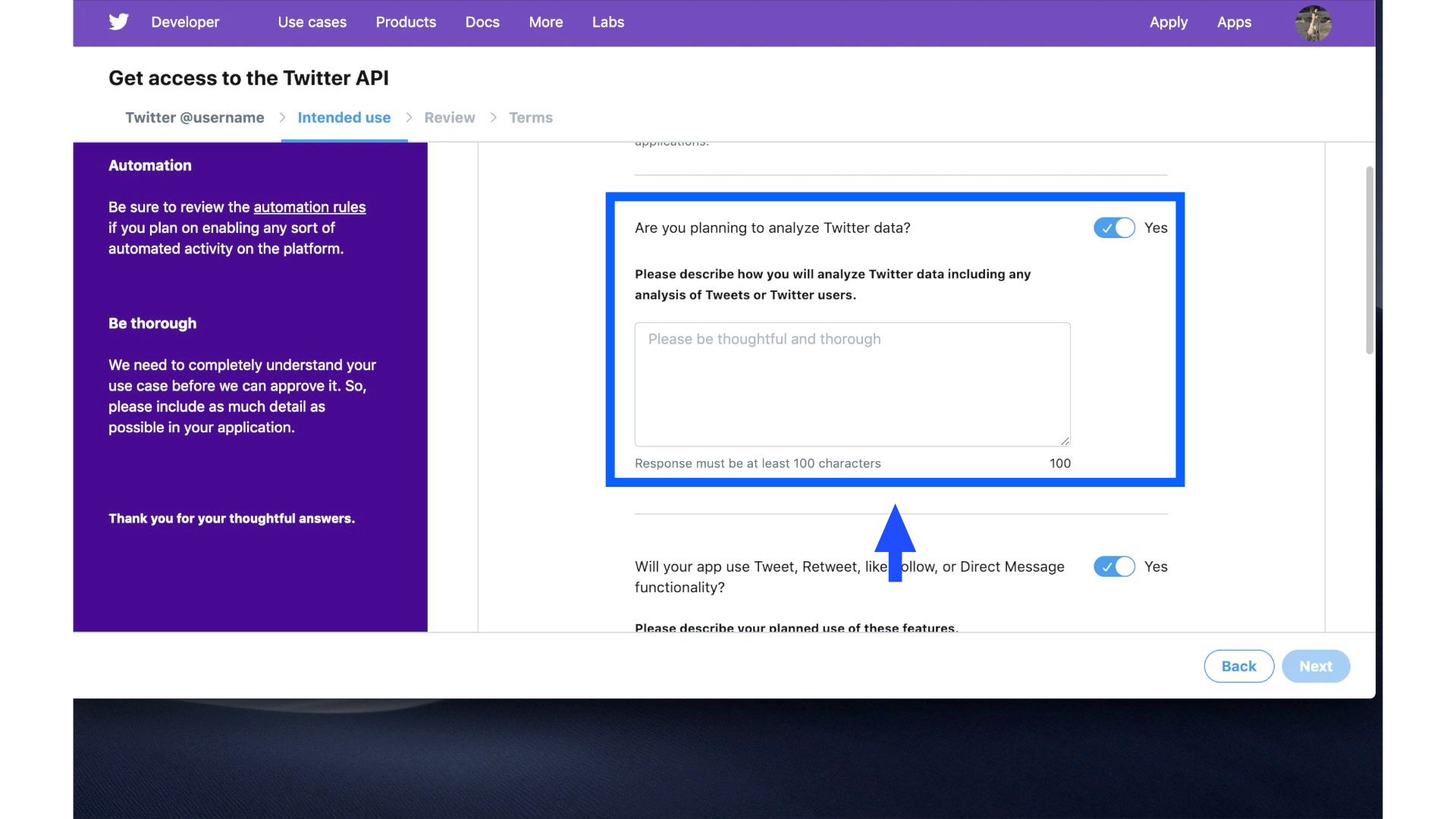
Task: Open the profile avatar menu
Action: (1313, 23)
